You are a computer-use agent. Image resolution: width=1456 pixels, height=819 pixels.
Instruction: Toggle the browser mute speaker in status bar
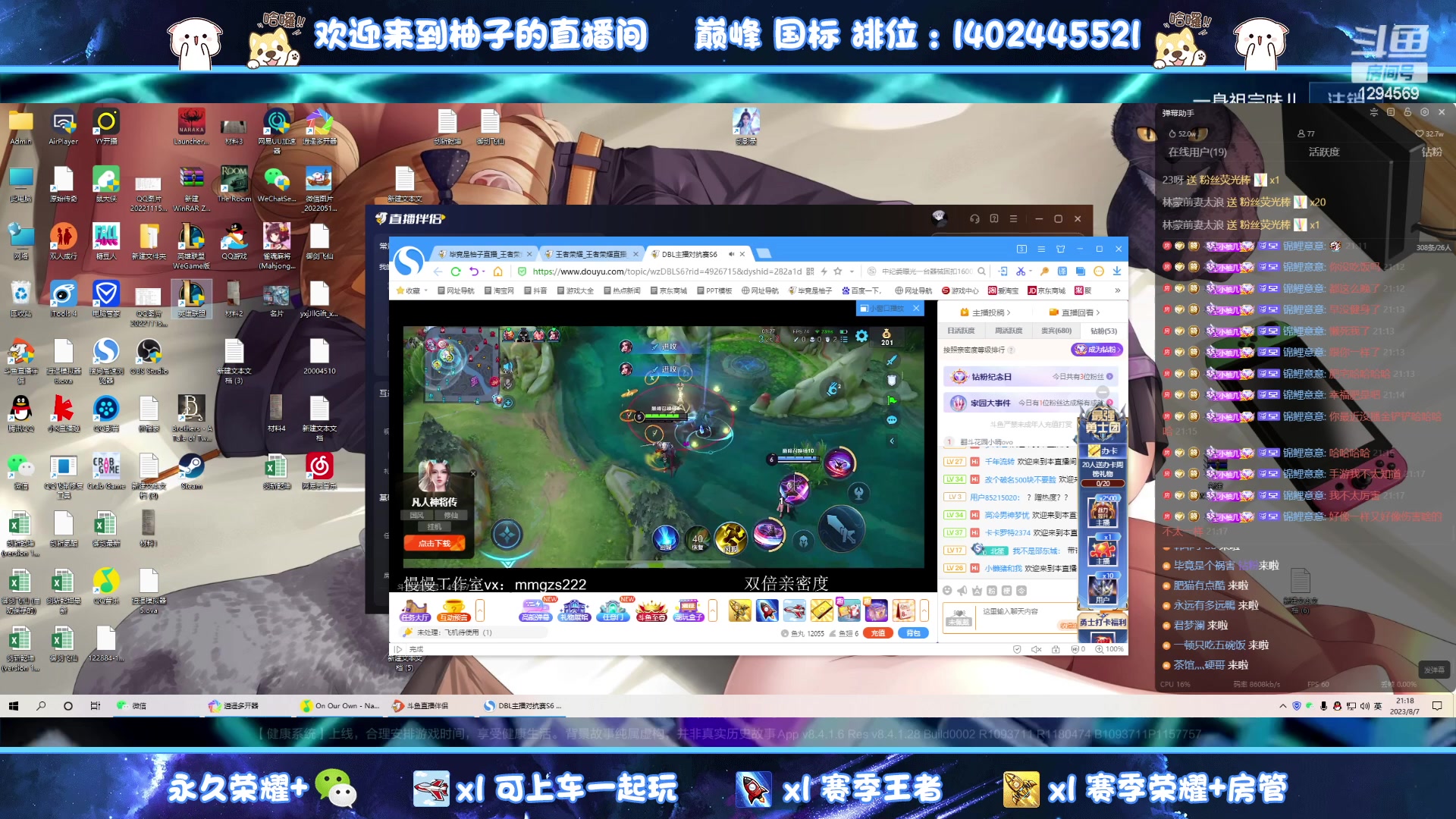1037,649
